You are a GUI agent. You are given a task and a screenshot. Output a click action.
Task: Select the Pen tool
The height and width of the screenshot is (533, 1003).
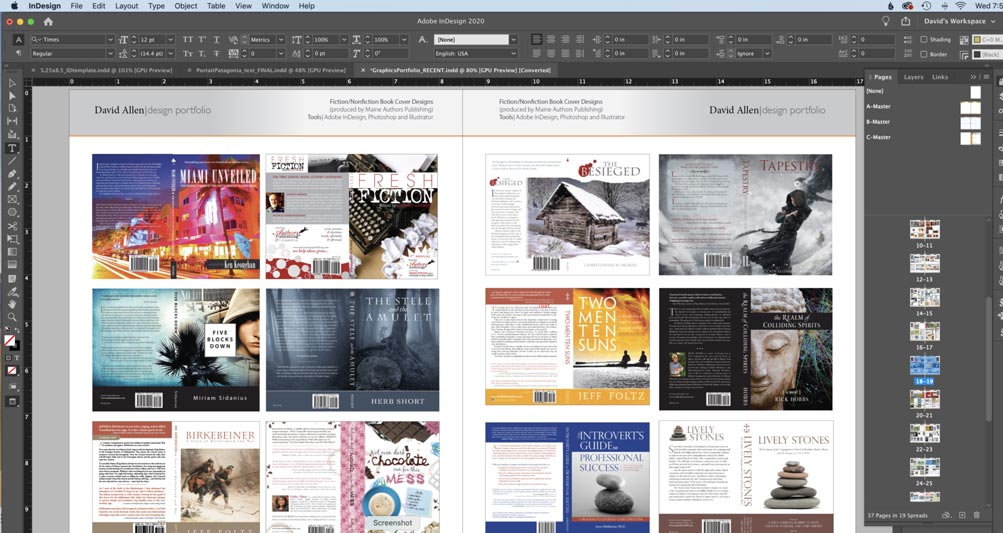pyautogui.click(x=12, y=173)
